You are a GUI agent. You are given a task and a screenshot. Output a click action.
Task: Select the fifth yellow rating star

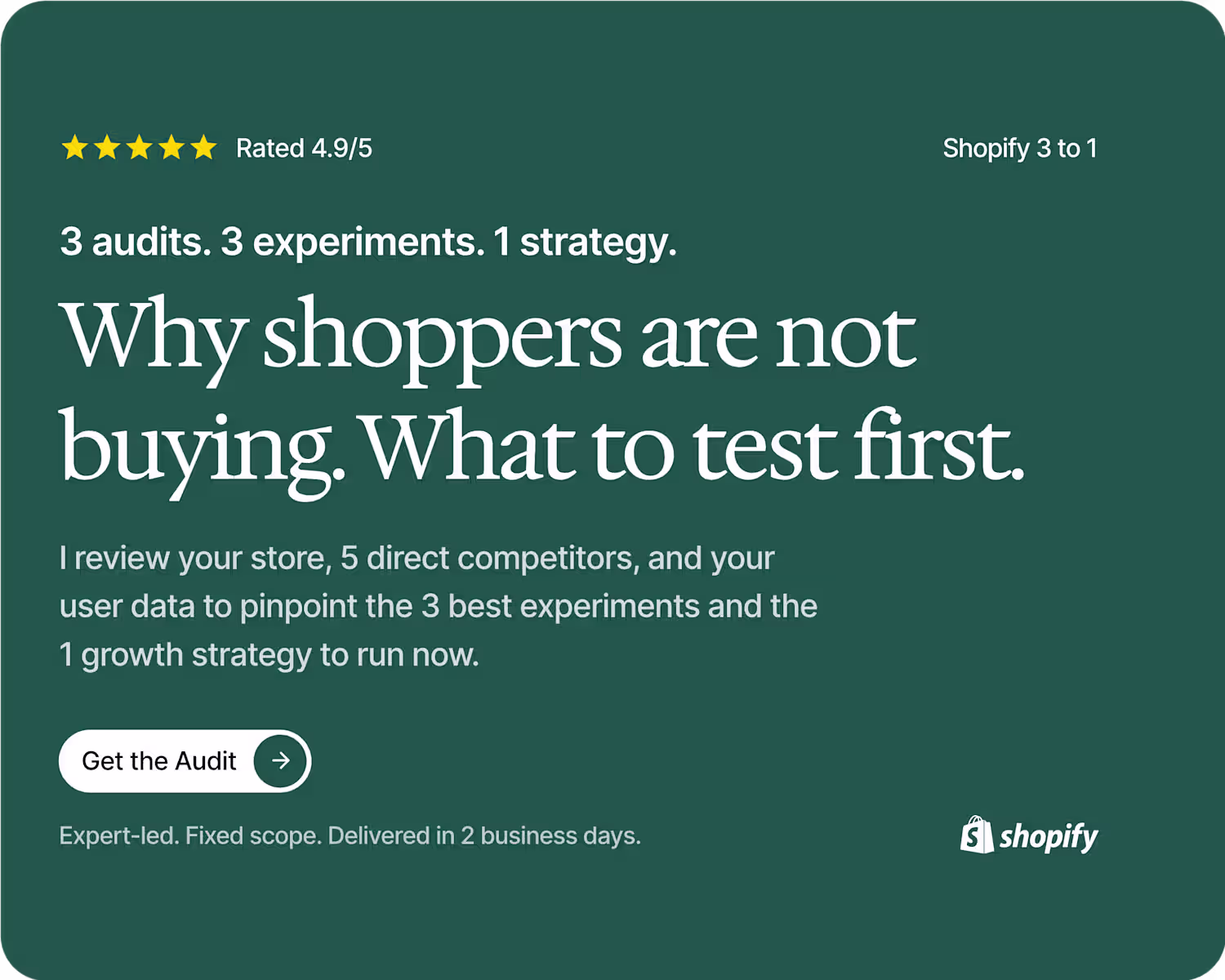pos(203,148)
